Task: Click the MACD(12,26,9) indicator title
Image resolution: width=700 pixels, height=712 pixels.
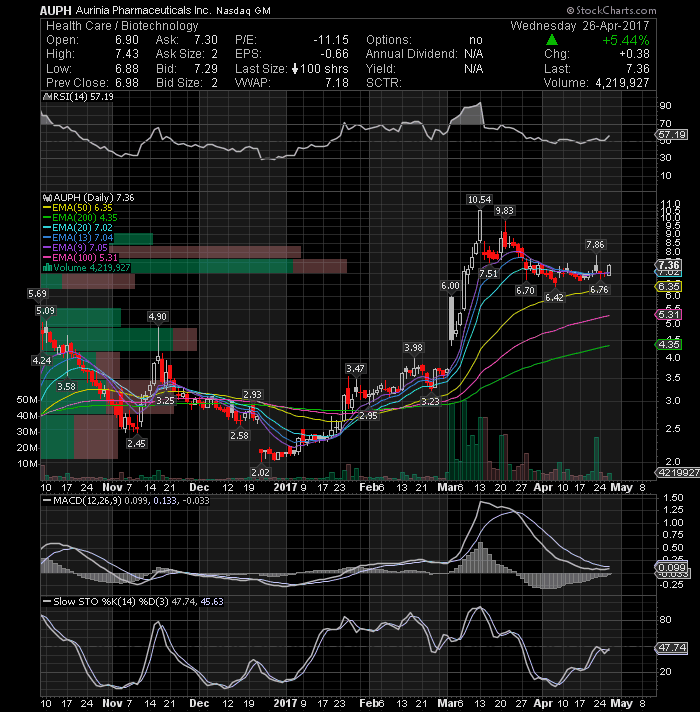Action: click(x=87, y=500)
